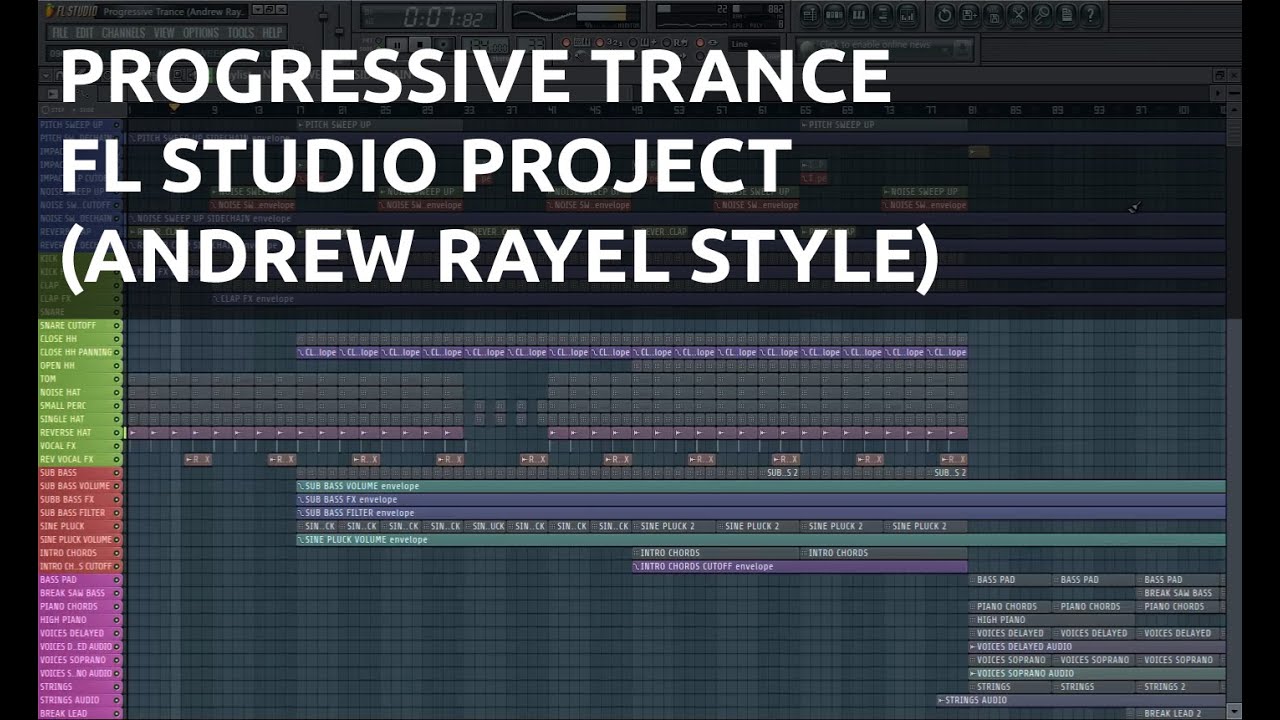
Task: Select the SUB BASS VOLUME envelope clip
Action: [x=761, y=486]
